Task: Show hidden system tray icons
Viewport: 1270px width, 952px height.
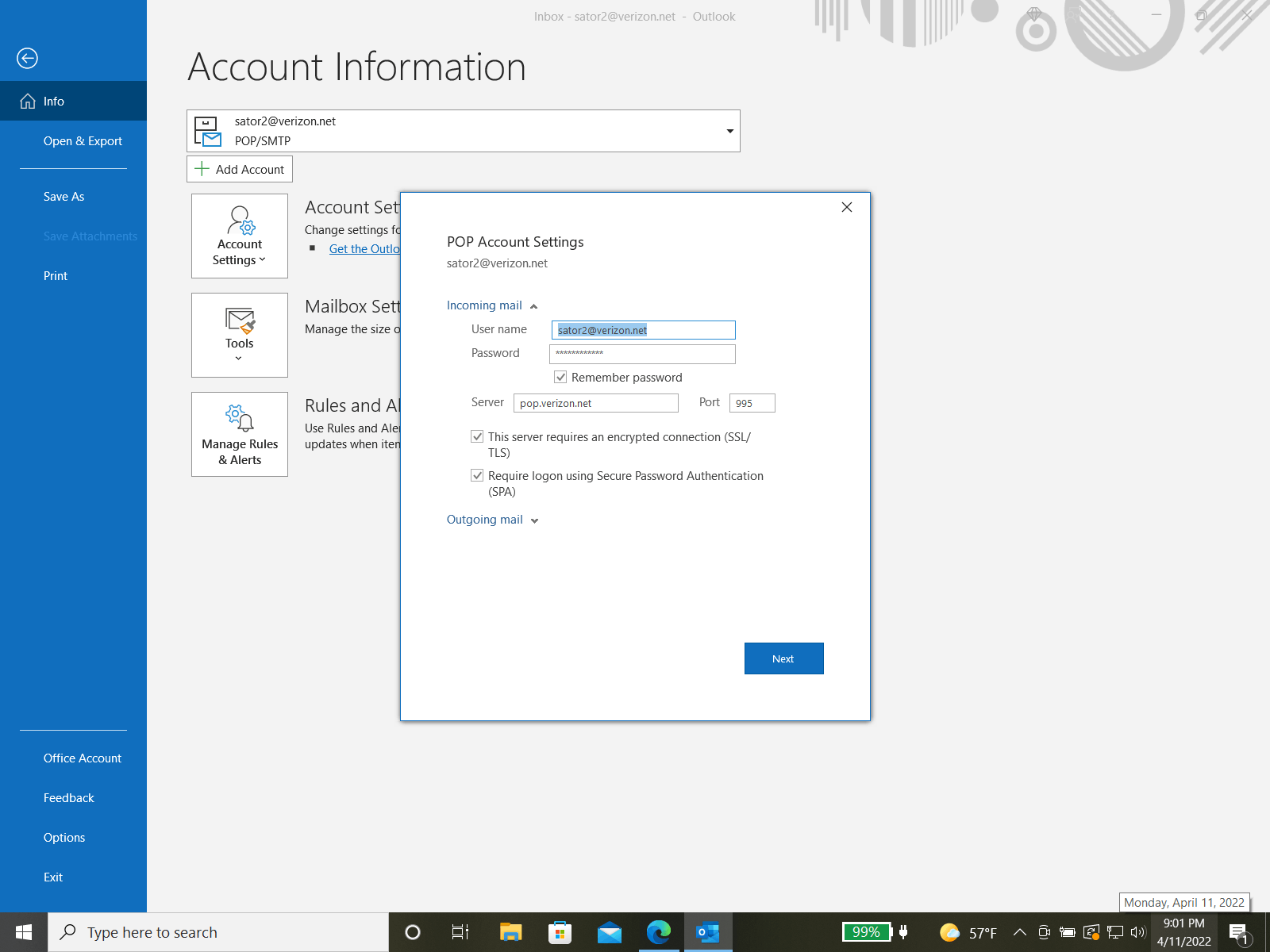Action: tap(1020, 932)
